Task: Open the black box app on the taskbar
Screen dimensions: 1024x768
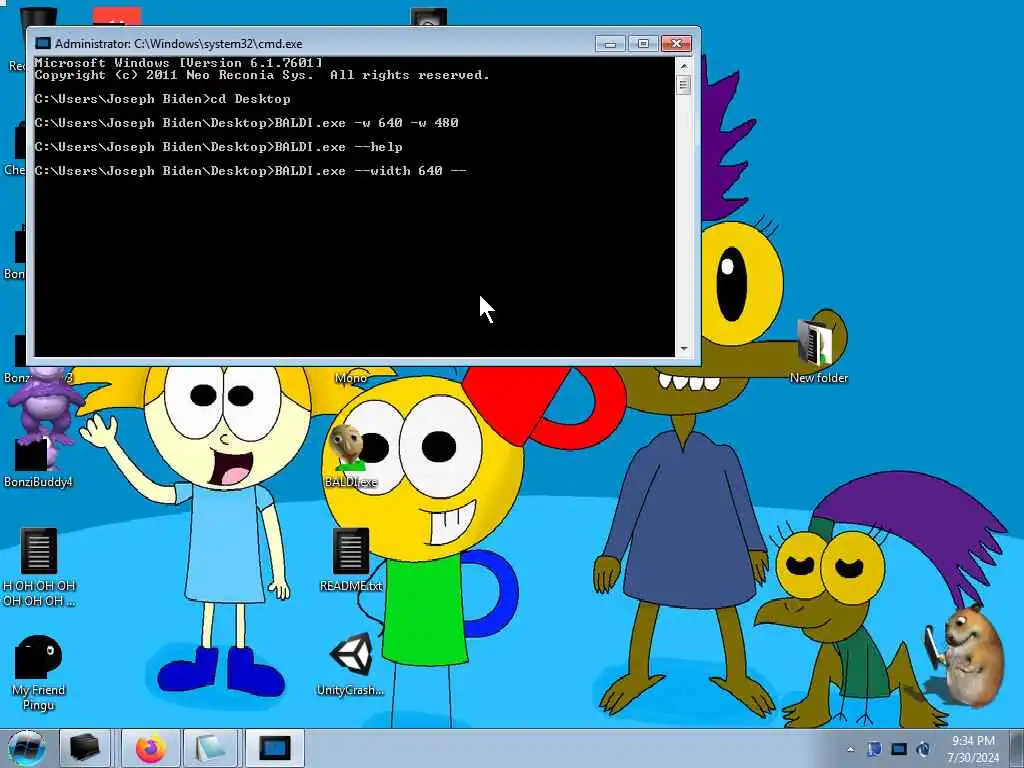Action: [x=85, y=748]
